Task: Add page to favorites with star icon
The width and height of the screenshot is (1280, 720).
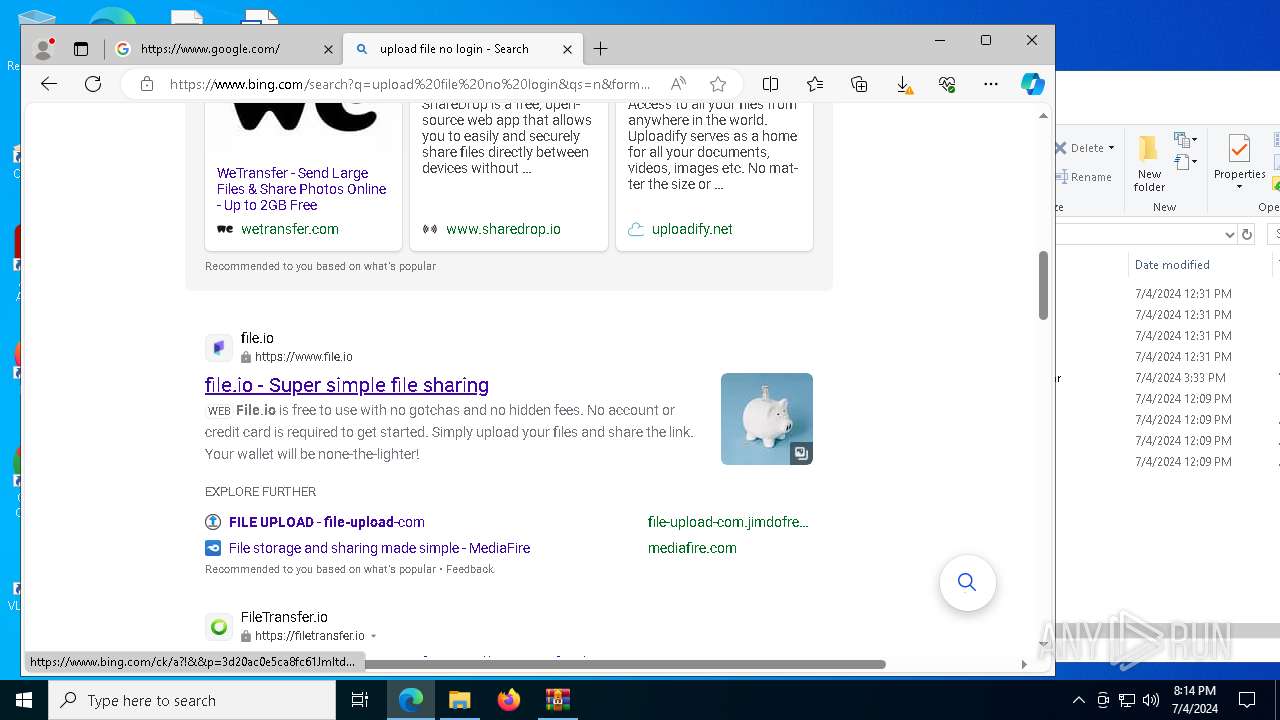Action: click(x=718, y=84)
